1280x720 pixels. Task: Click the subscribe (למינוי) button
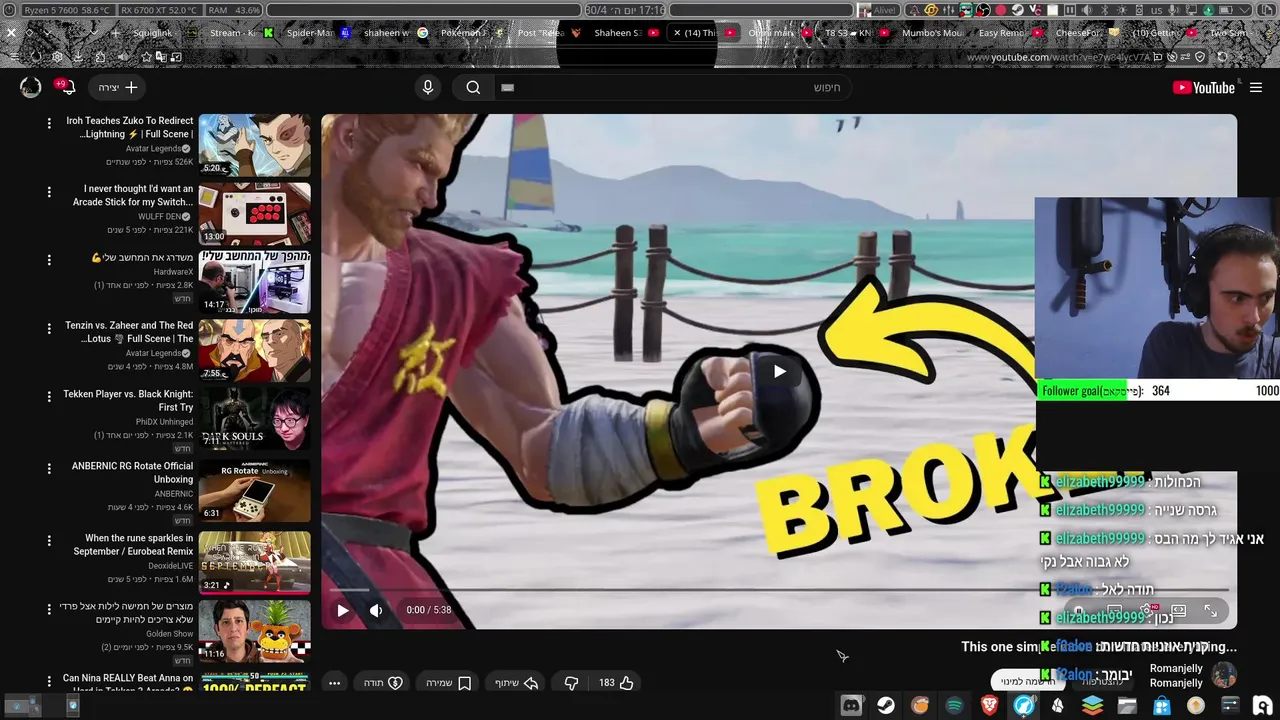[x=1029, y=682]
